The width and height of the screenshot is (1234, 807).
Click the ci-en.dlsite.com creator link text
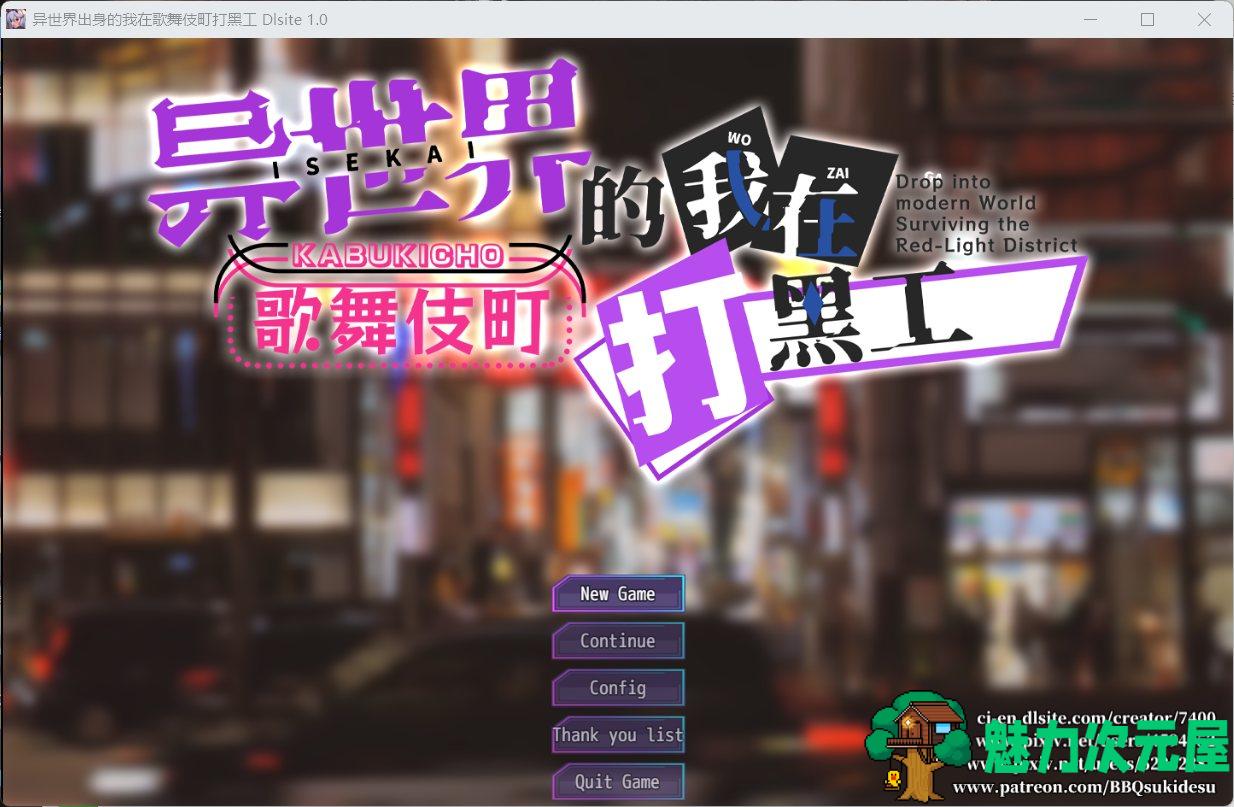click(1096, 717)
